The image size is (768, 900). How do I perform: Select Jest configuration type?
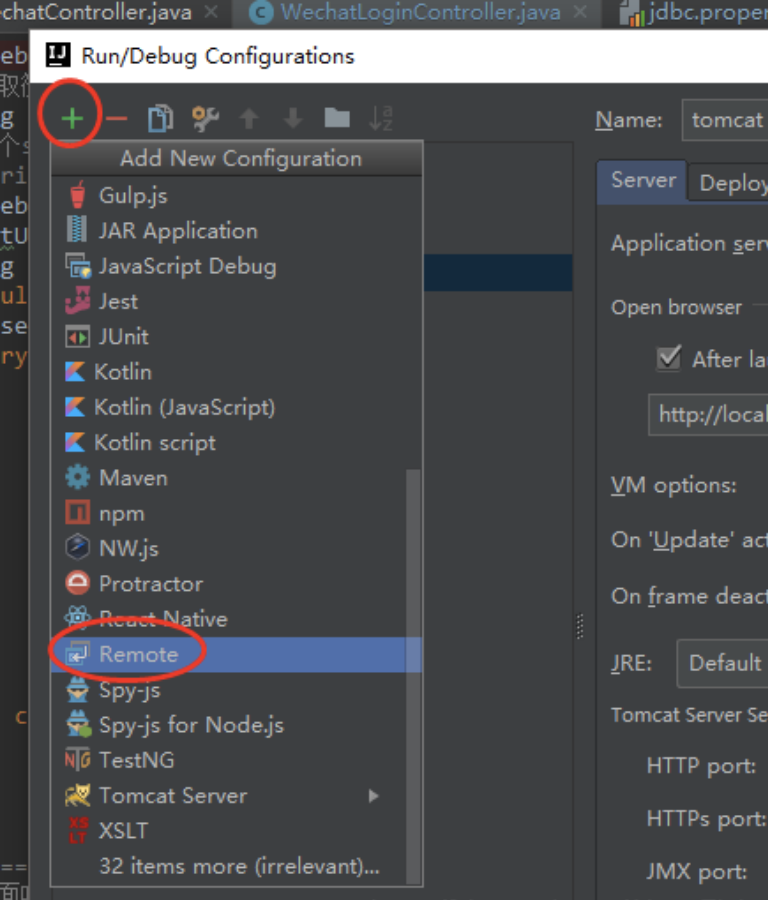236,301
